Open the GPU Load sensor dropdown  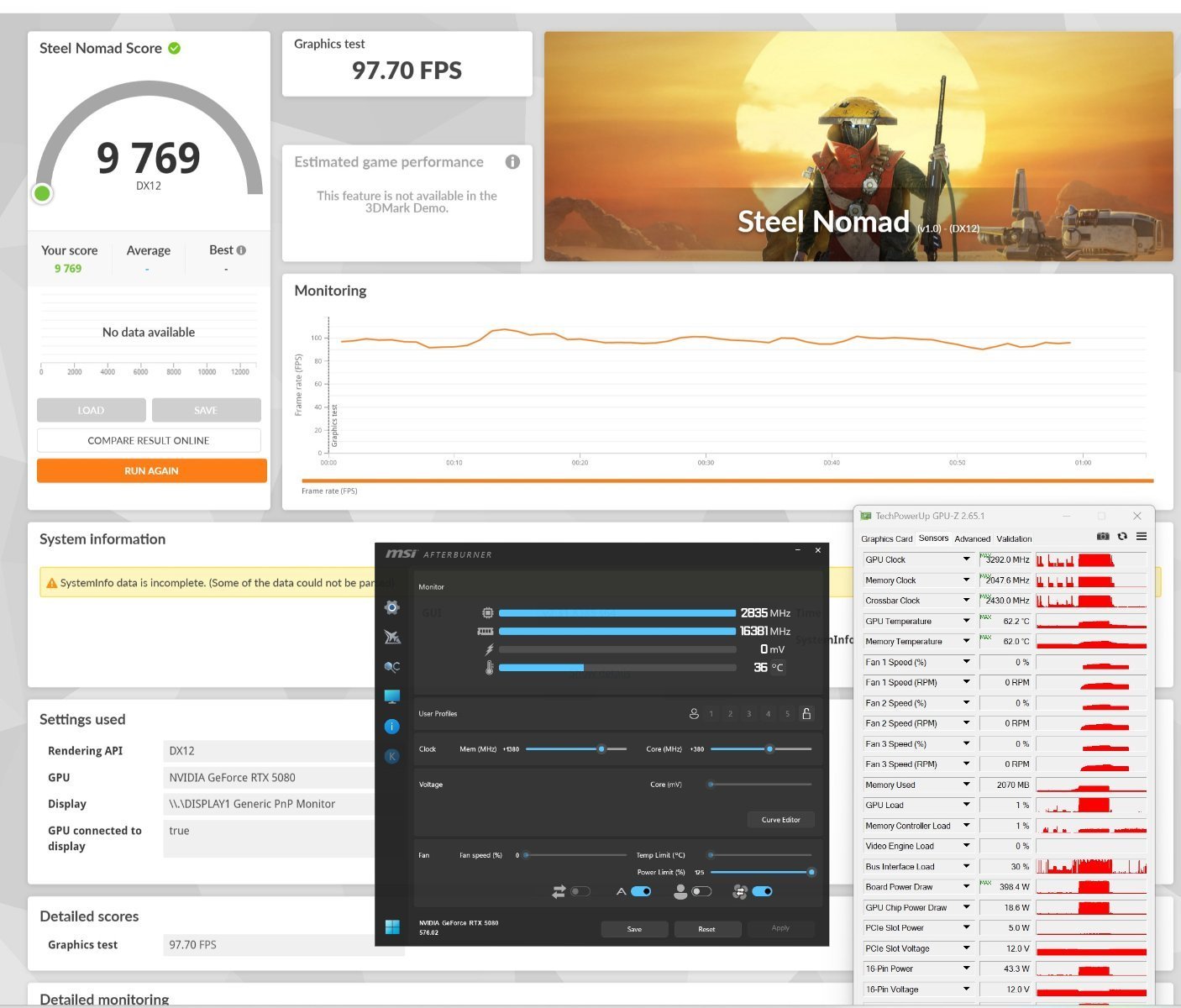[966, 805]
